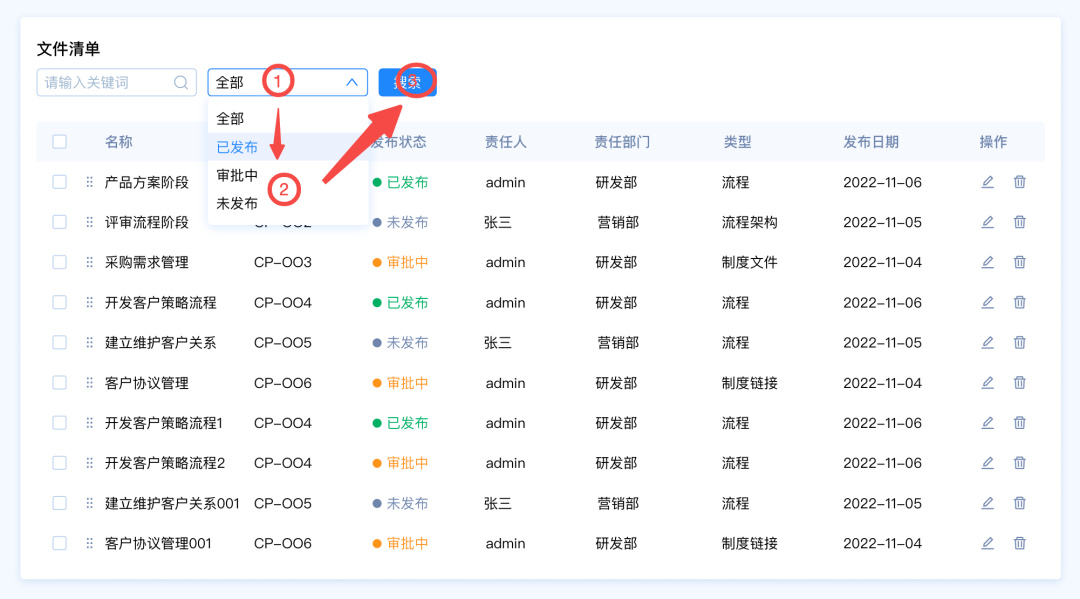The height and width of the screenshot is (599, 1080).
Task: Click the blue 搜索 button
Action: coord(407,83)
